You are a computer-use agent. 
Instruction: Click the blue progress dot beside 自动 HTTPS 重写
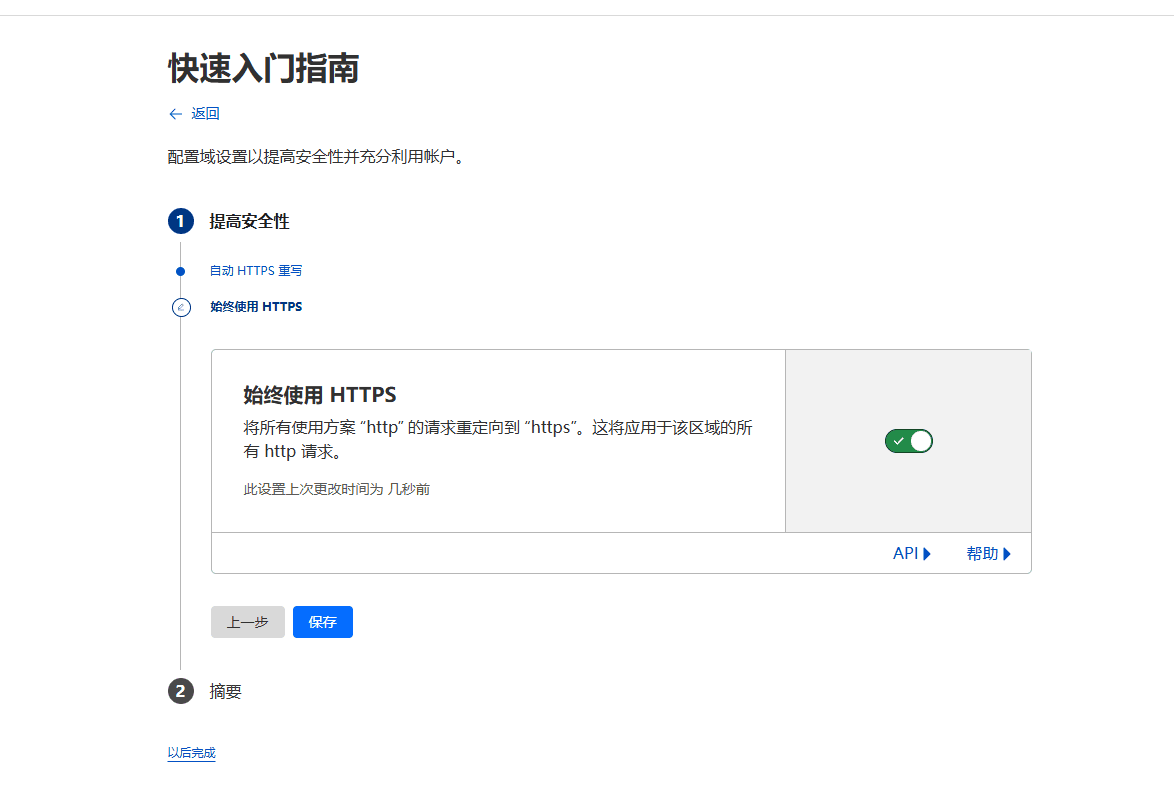(x=181, y=270)
